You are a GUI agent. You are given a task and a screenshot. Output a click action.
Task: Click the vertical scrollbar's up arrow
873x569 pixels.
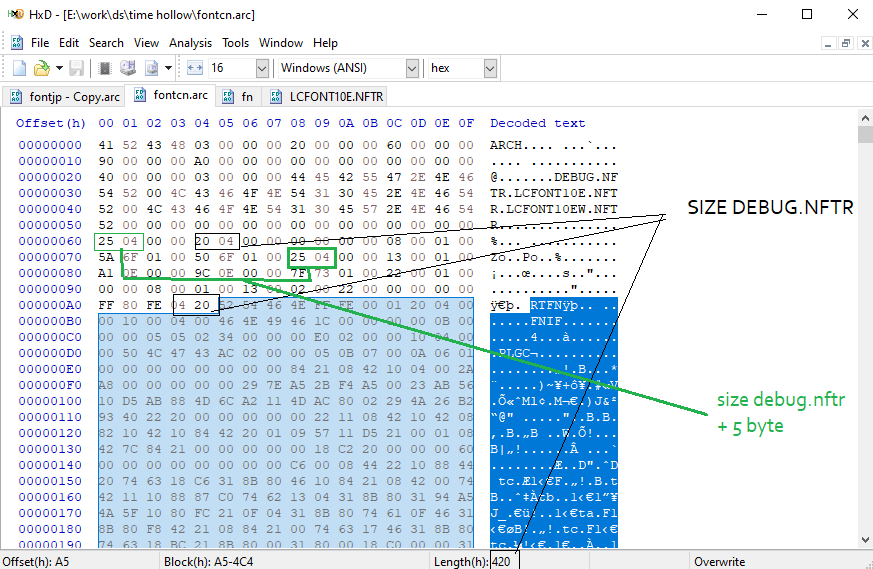(865, 118)
